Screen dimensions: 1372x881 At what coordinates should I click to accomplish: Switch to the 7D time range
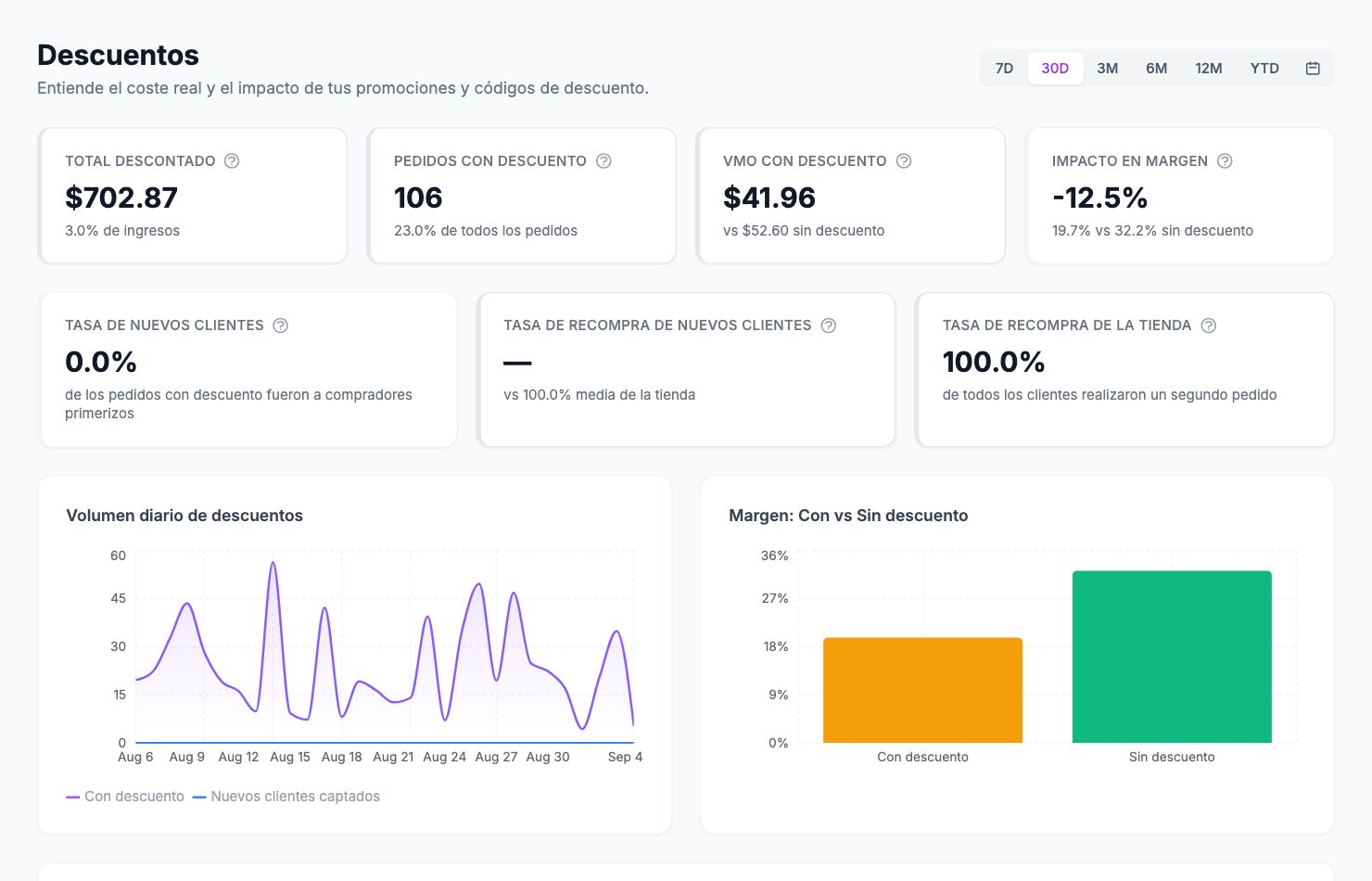[x=1004, y=68]
